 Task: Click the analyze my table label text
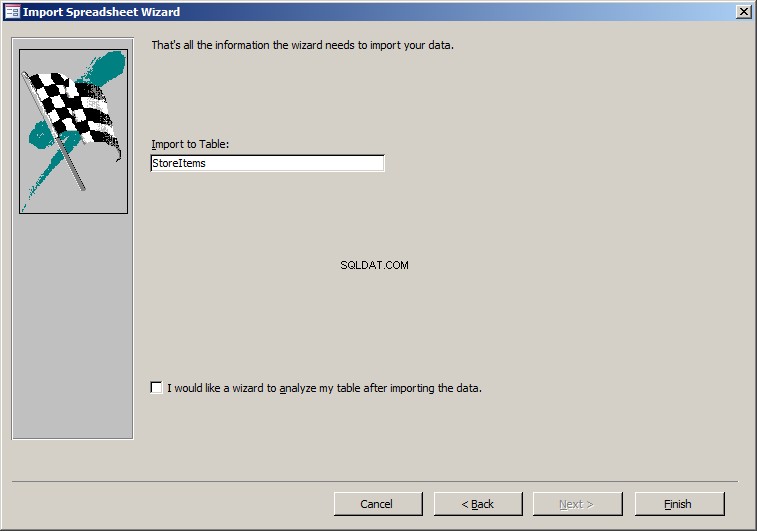coord(324,388)
